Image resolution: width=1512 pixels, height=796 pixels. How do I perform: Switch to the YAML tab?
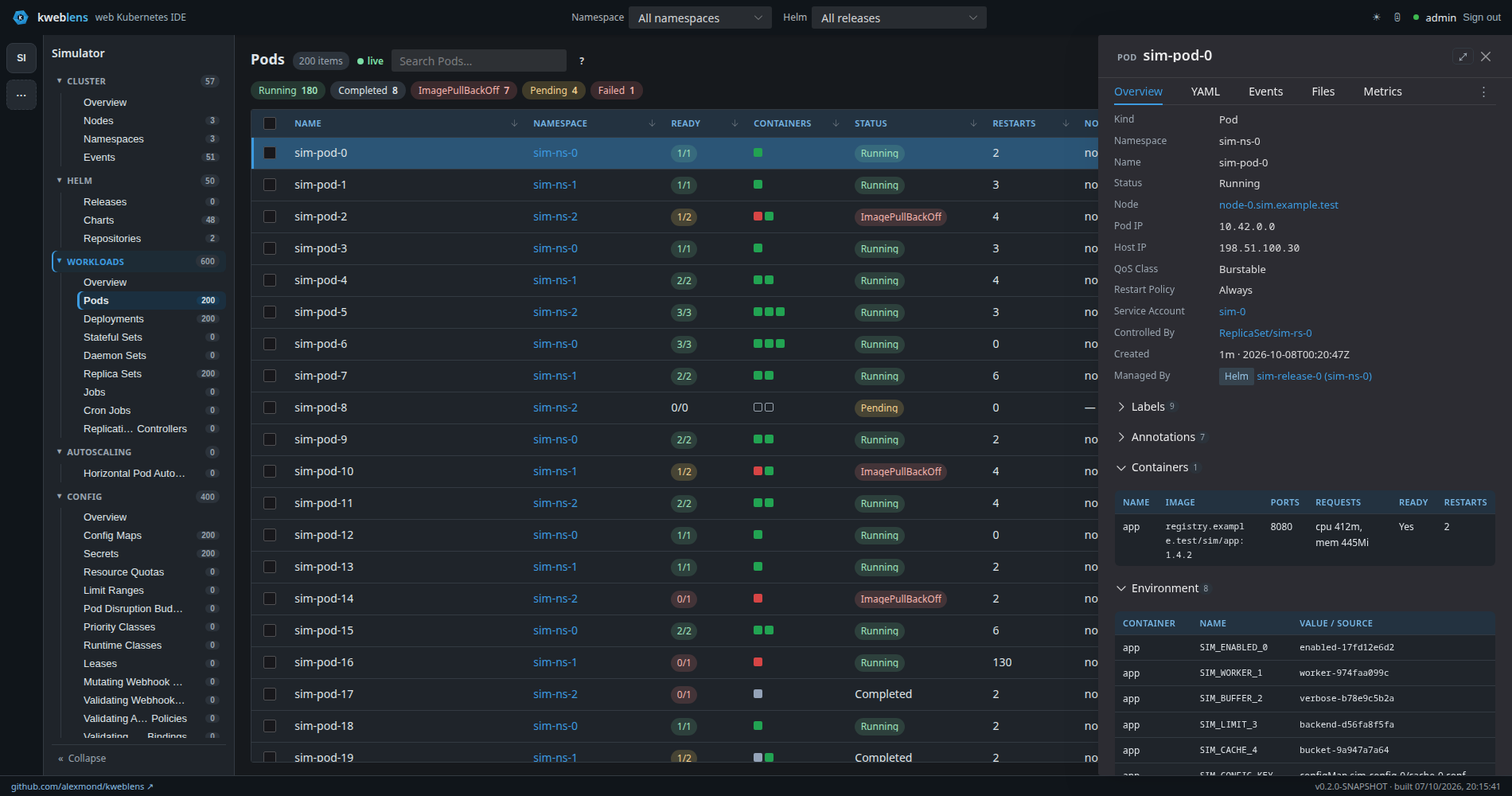(1206, 92)
